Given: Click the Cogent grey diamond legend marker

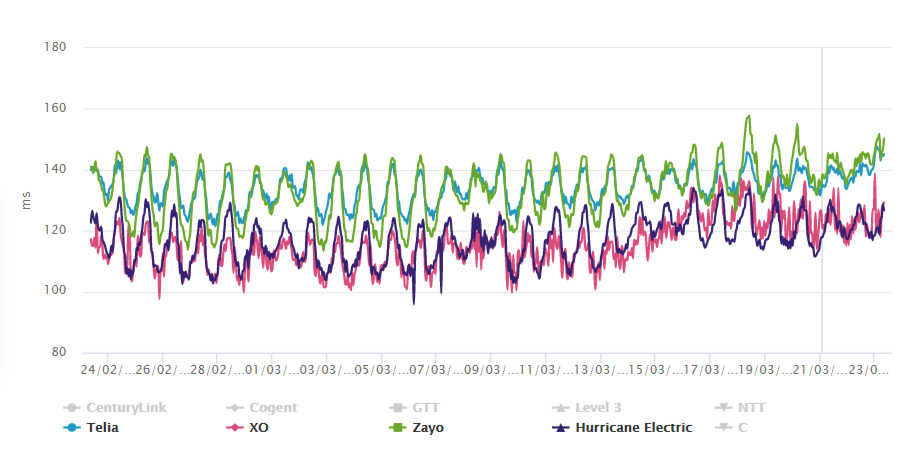Looking at the screenshot, I should 235,408.
